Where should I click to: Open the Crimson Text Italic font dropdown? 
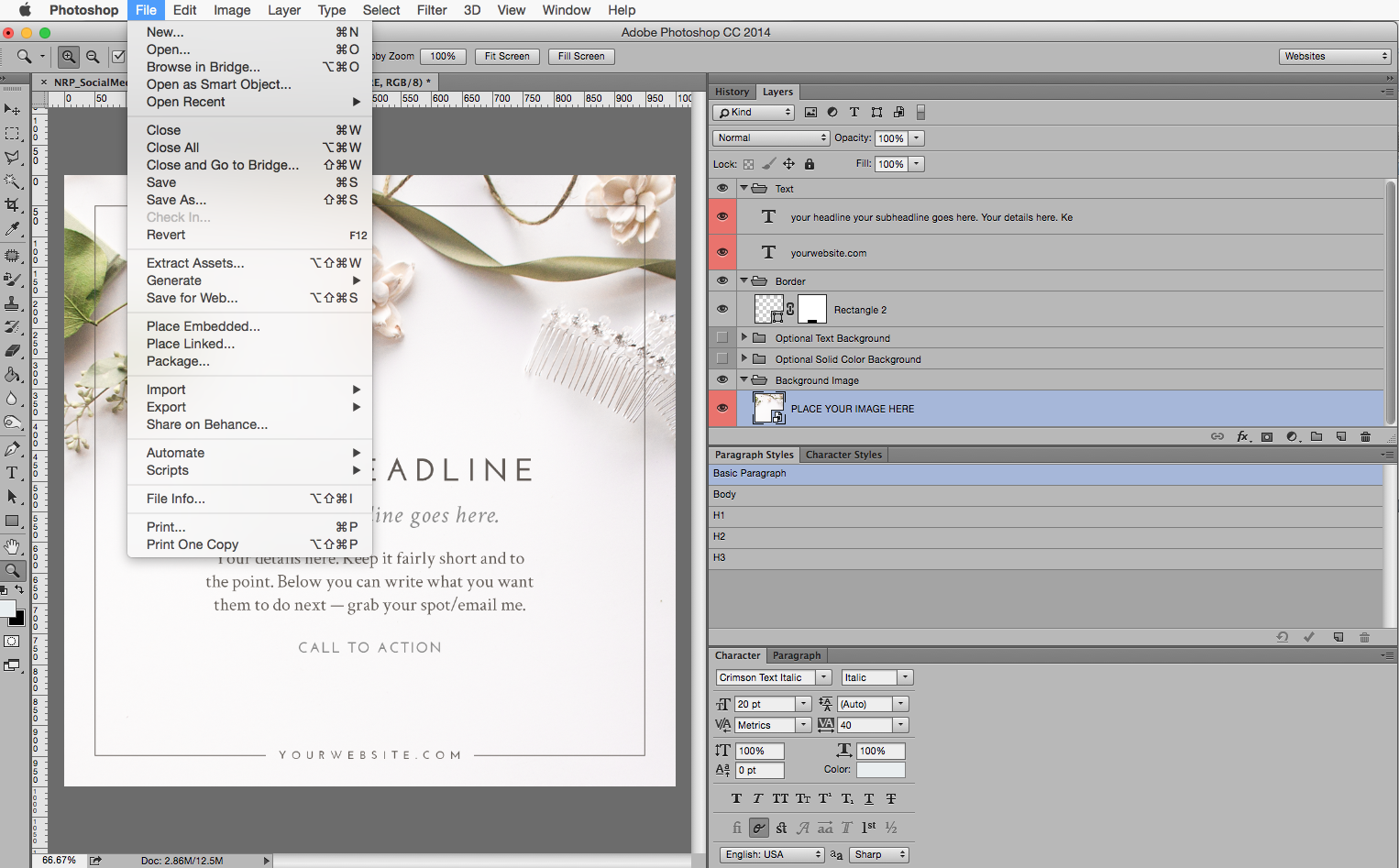coord(773,677)
